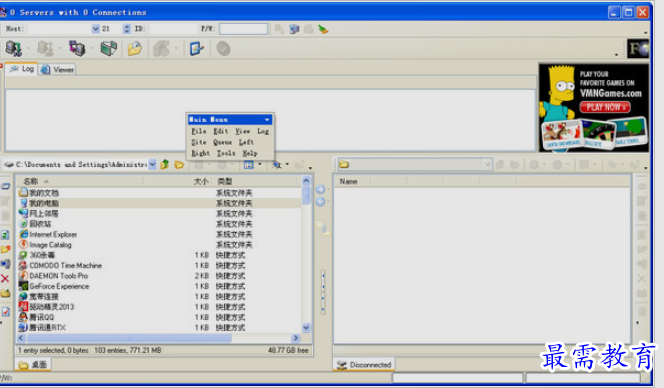Click in the ID input field
The image size is (664, 388).
174,29
